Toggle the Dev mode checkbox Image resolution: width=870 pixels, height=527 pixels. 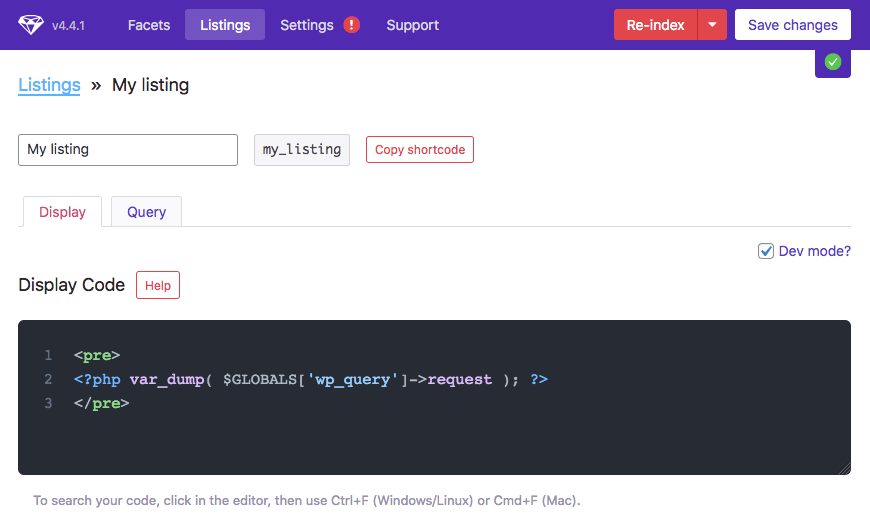tap(766, 251)
